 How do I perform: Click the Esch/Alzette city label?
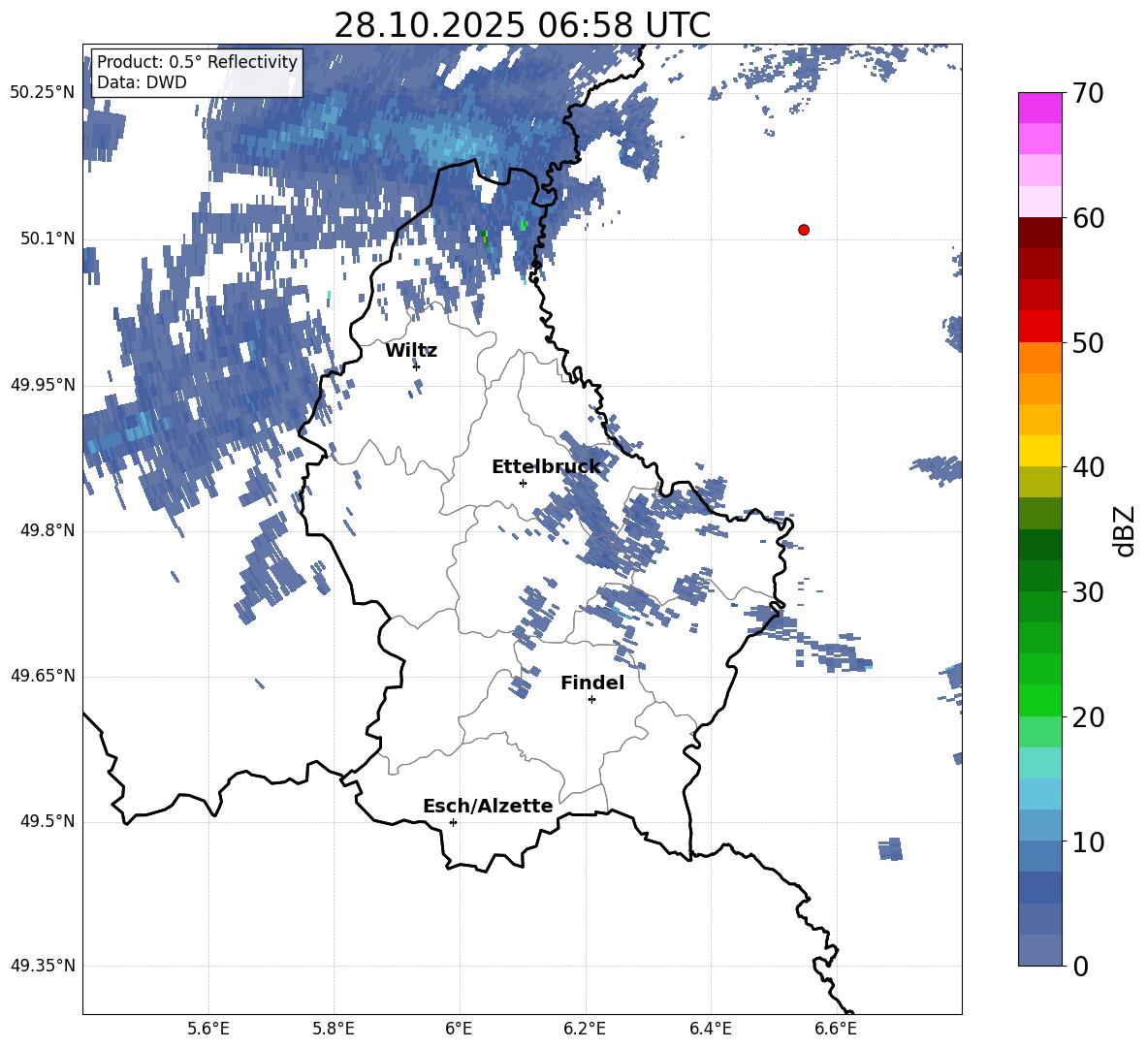[488, 806]
